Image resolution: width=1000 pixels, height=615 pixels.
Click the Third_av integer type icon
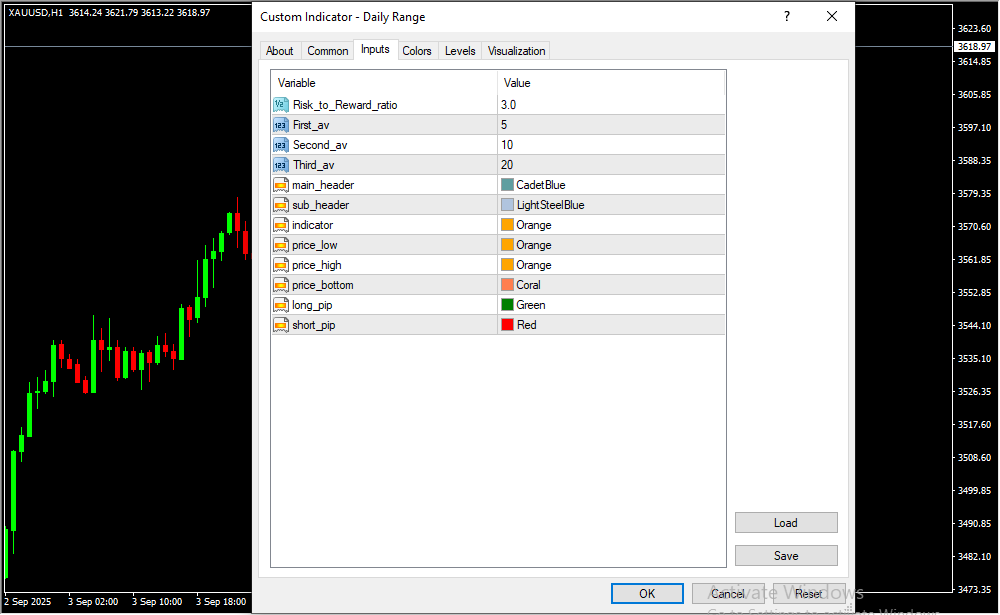(x=280, y=165)
